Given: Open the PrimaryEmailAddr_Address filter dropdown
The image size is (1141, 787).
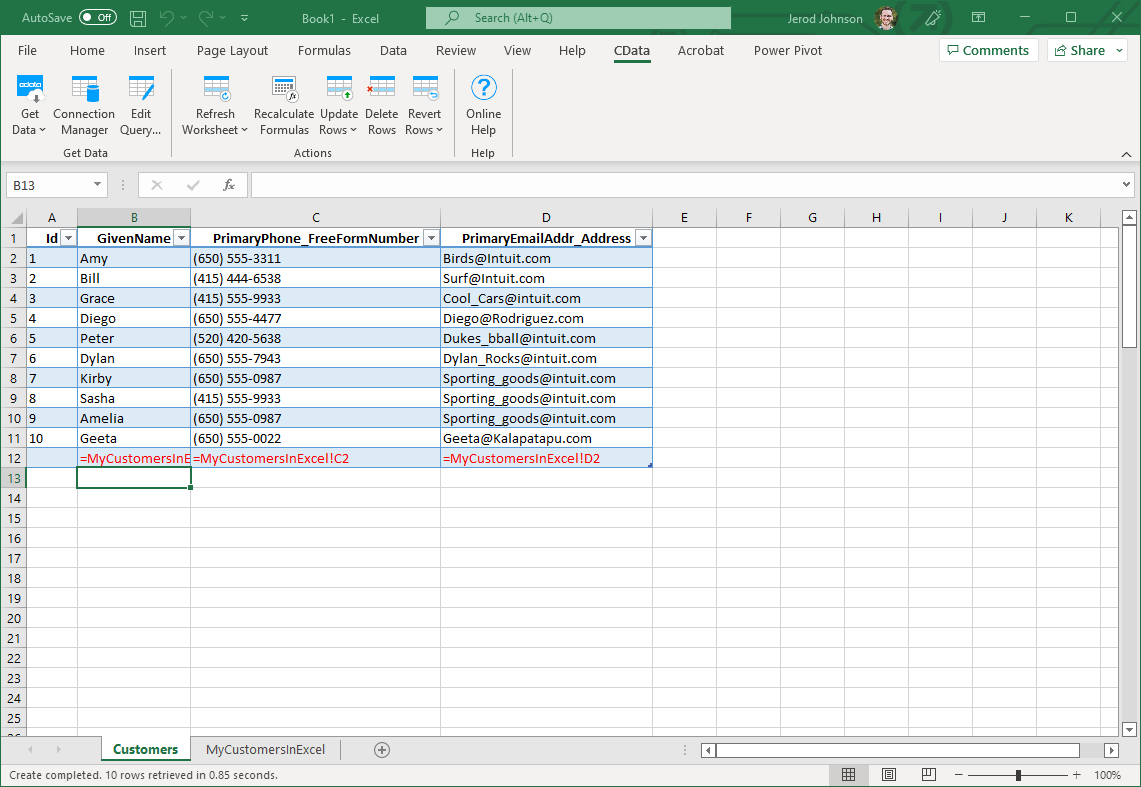Looking at the screenshot, I should pyautogui.click(x=643, y=238).
